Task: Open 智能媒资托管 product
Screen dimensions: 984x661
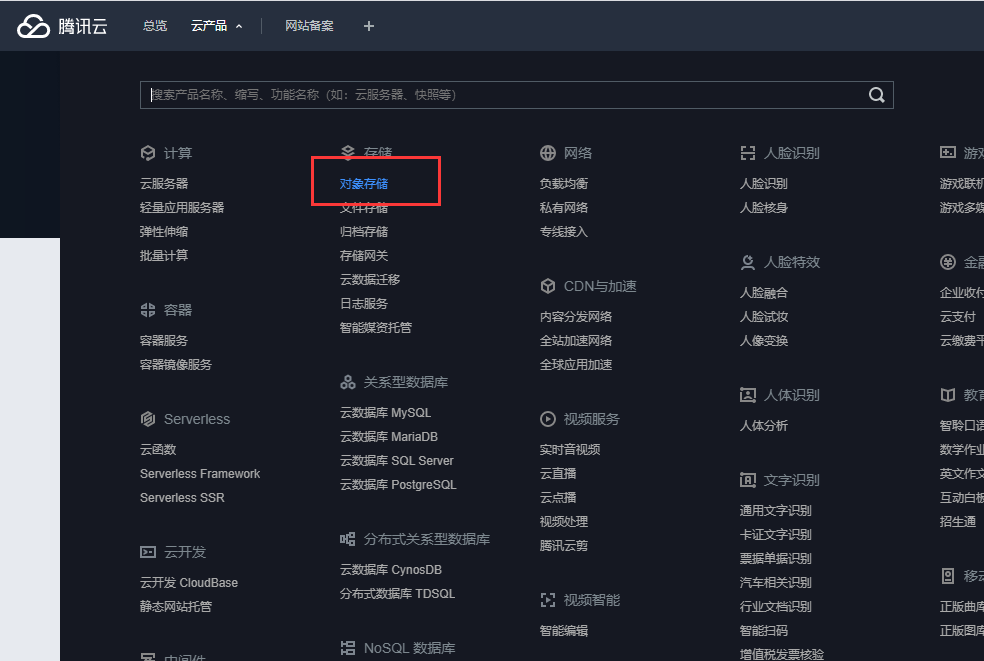Action: click(x=376, y=327)
